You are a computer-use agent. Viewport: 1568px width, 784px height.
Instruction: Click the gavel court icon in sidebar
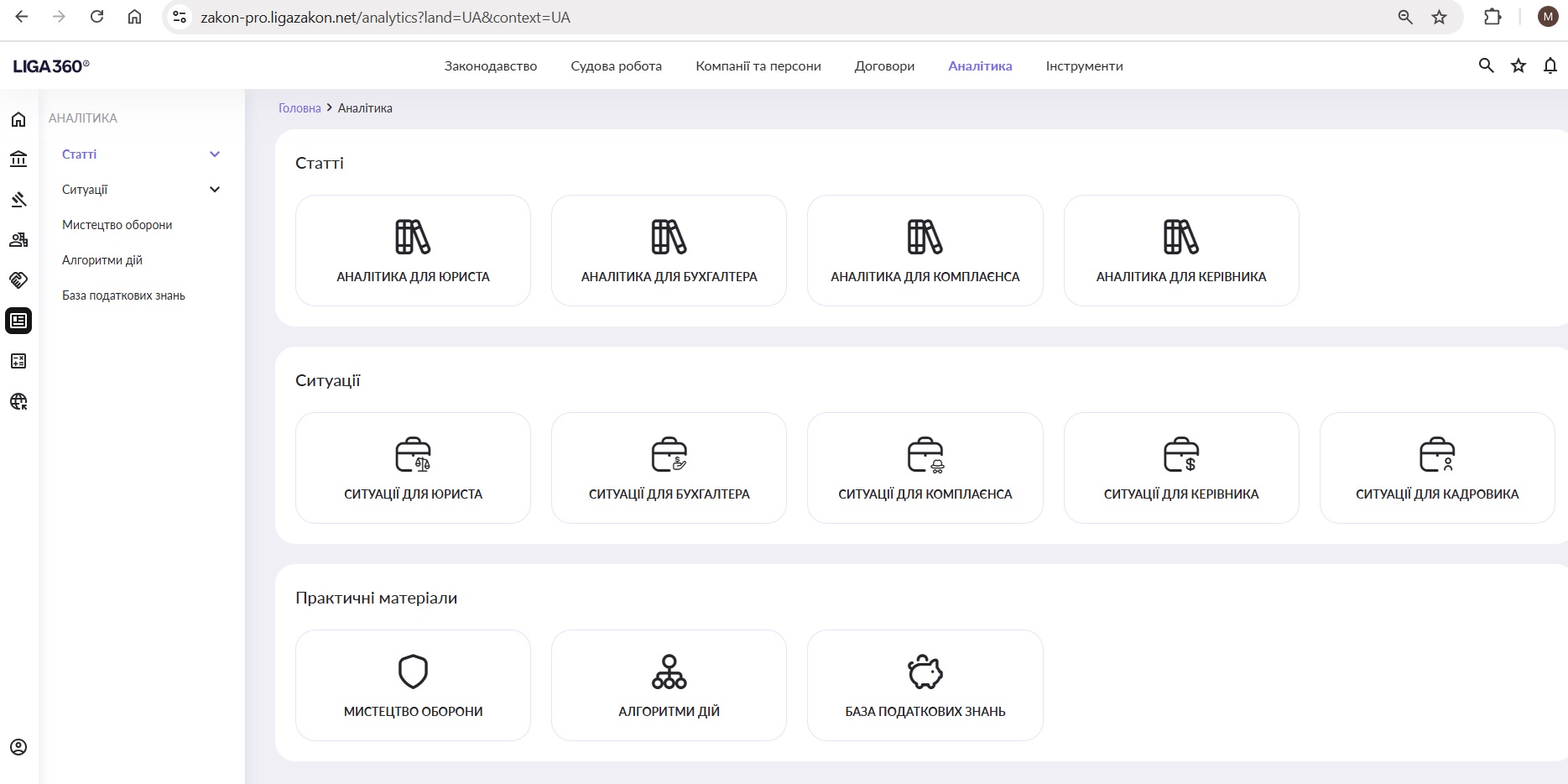pyautogui.click(x=18, y=199)
